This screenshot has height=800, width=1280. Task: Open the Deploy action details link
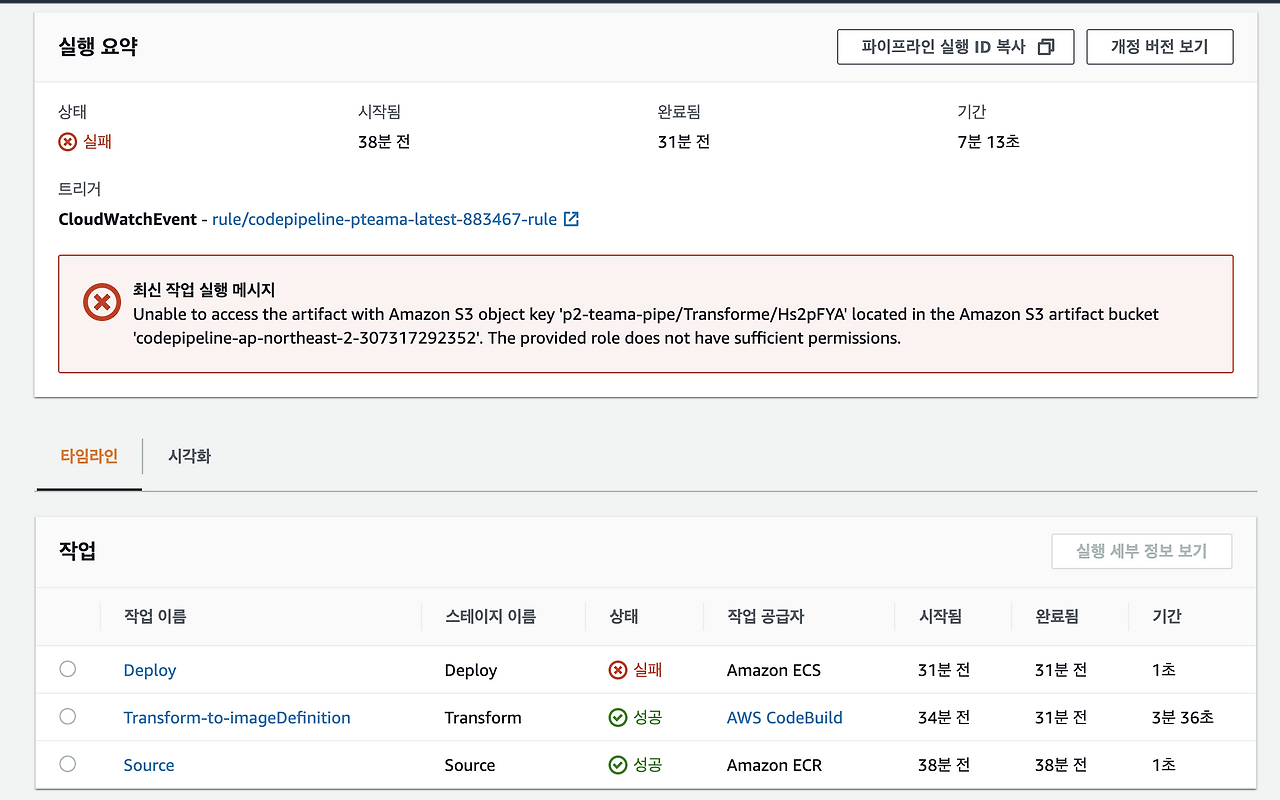149,670
